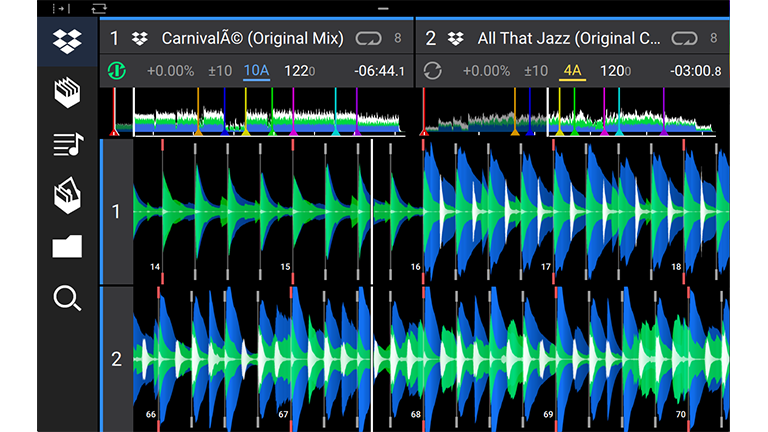Click the green sync icon on deck 1
This screenshot has height=432, width=768.
point(118,71)
